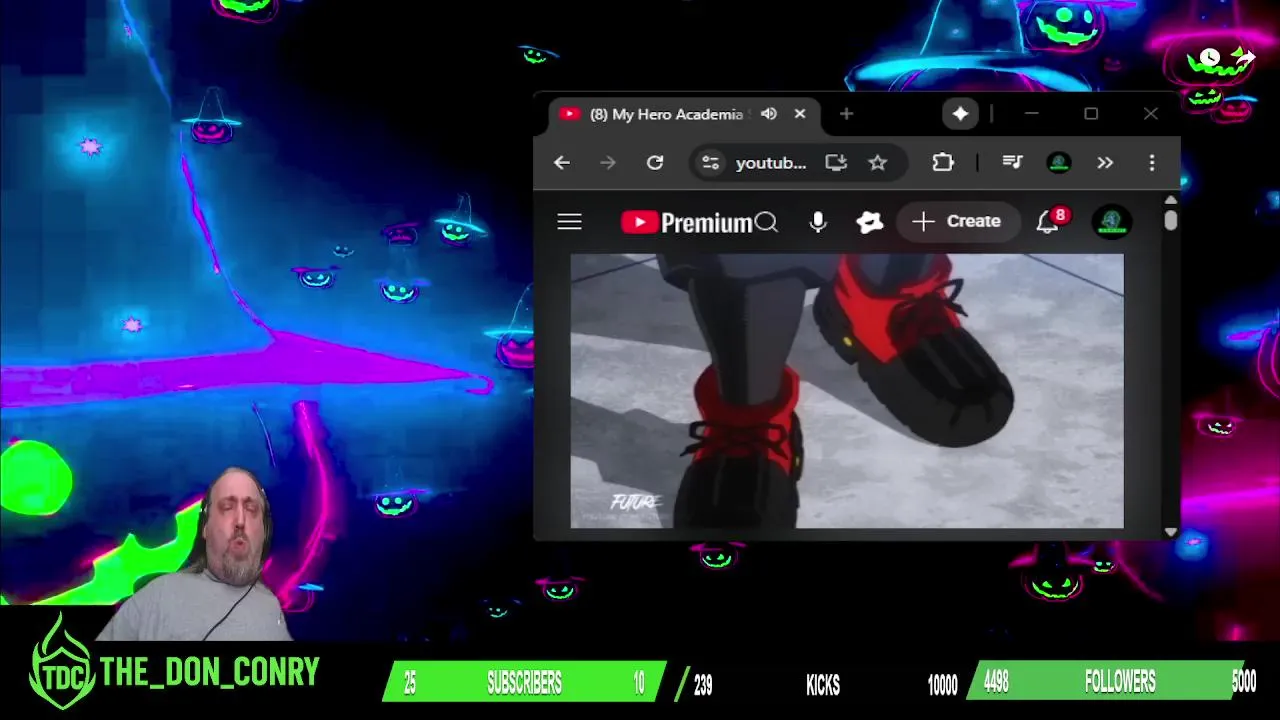Screen dimensions: 1280x720
Task: Click the Gemini sparkle icon in title bar
Action: 960,114
